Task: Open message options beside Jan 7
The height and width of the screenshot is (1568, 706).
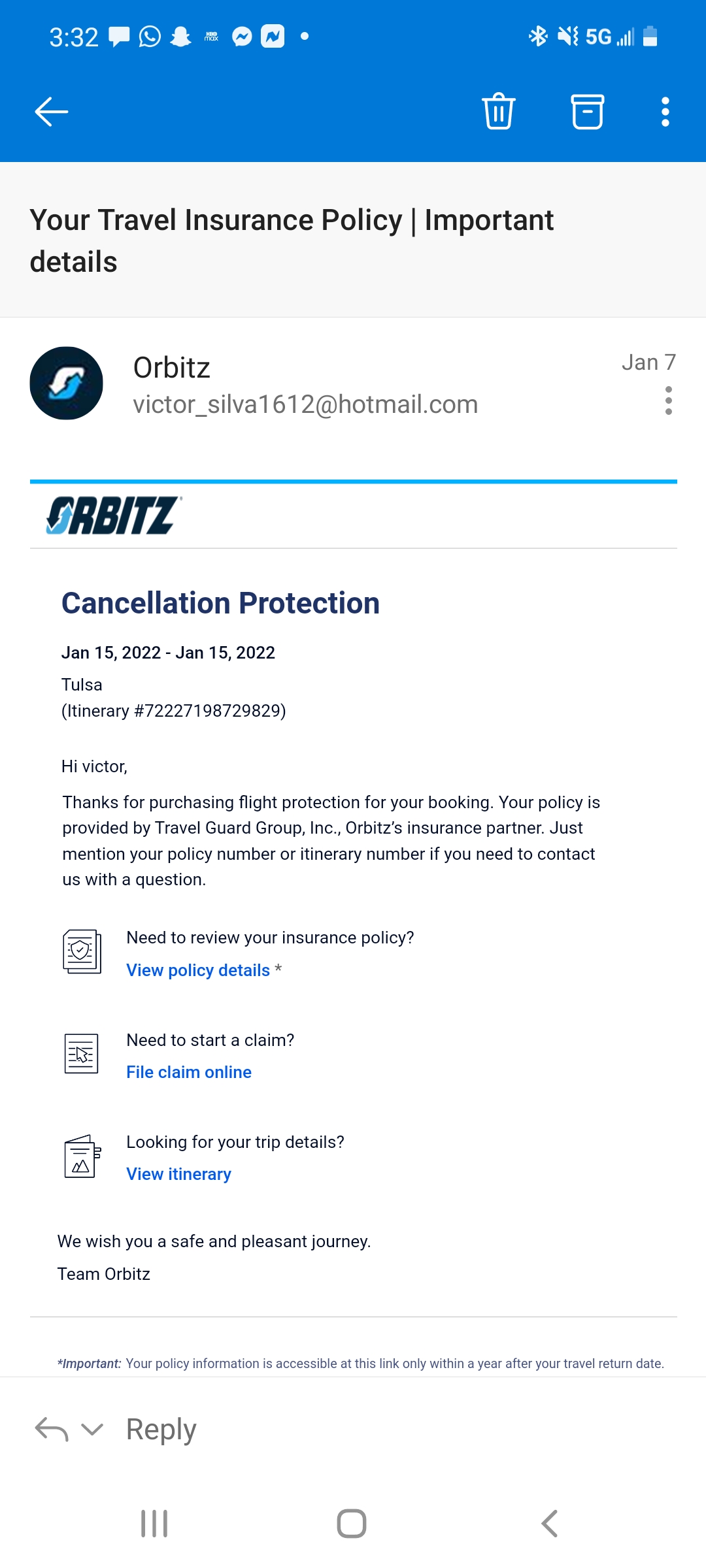Action: [668, 400]
